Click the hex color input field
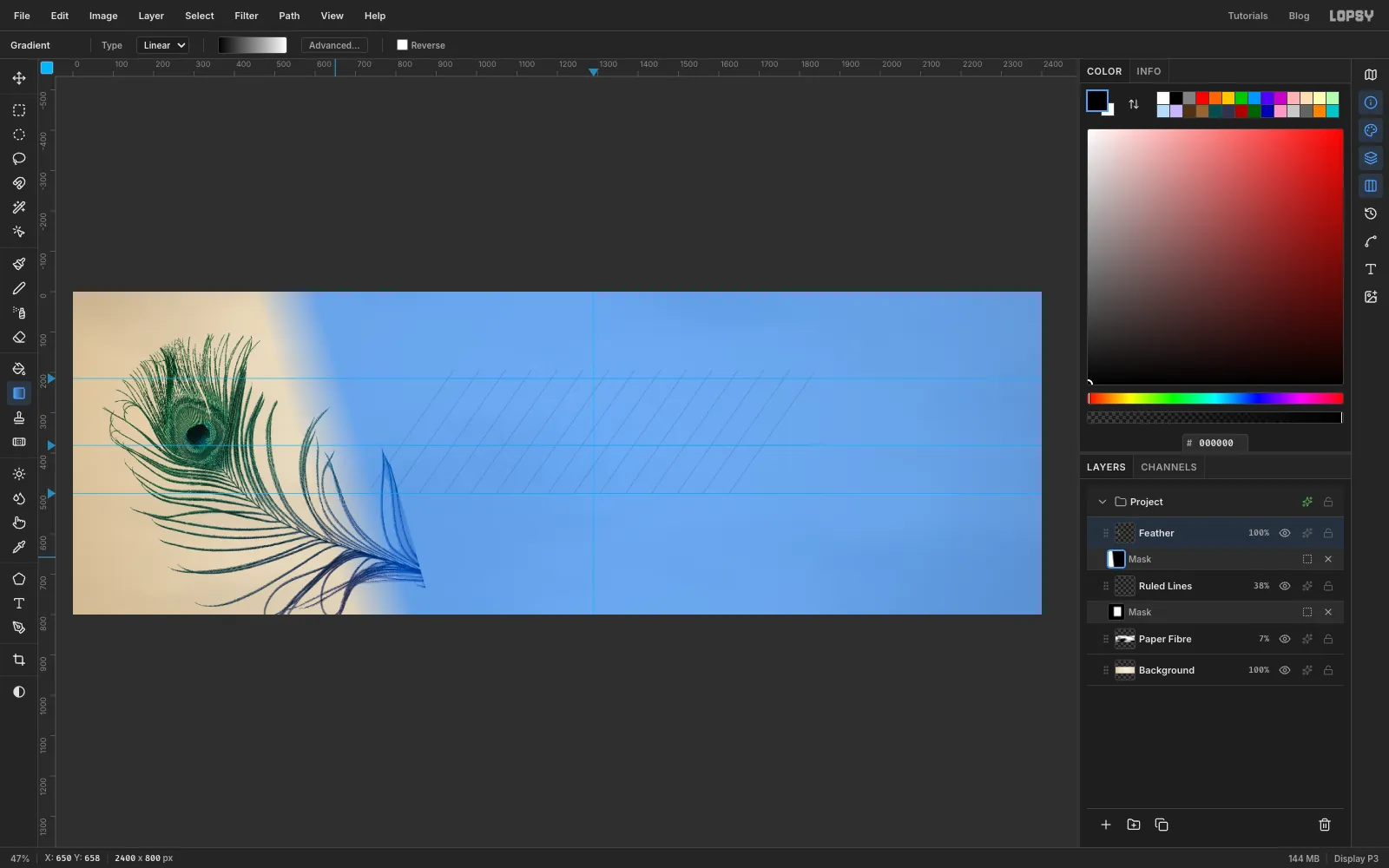1389x868 pixels. click(1215, 443)
